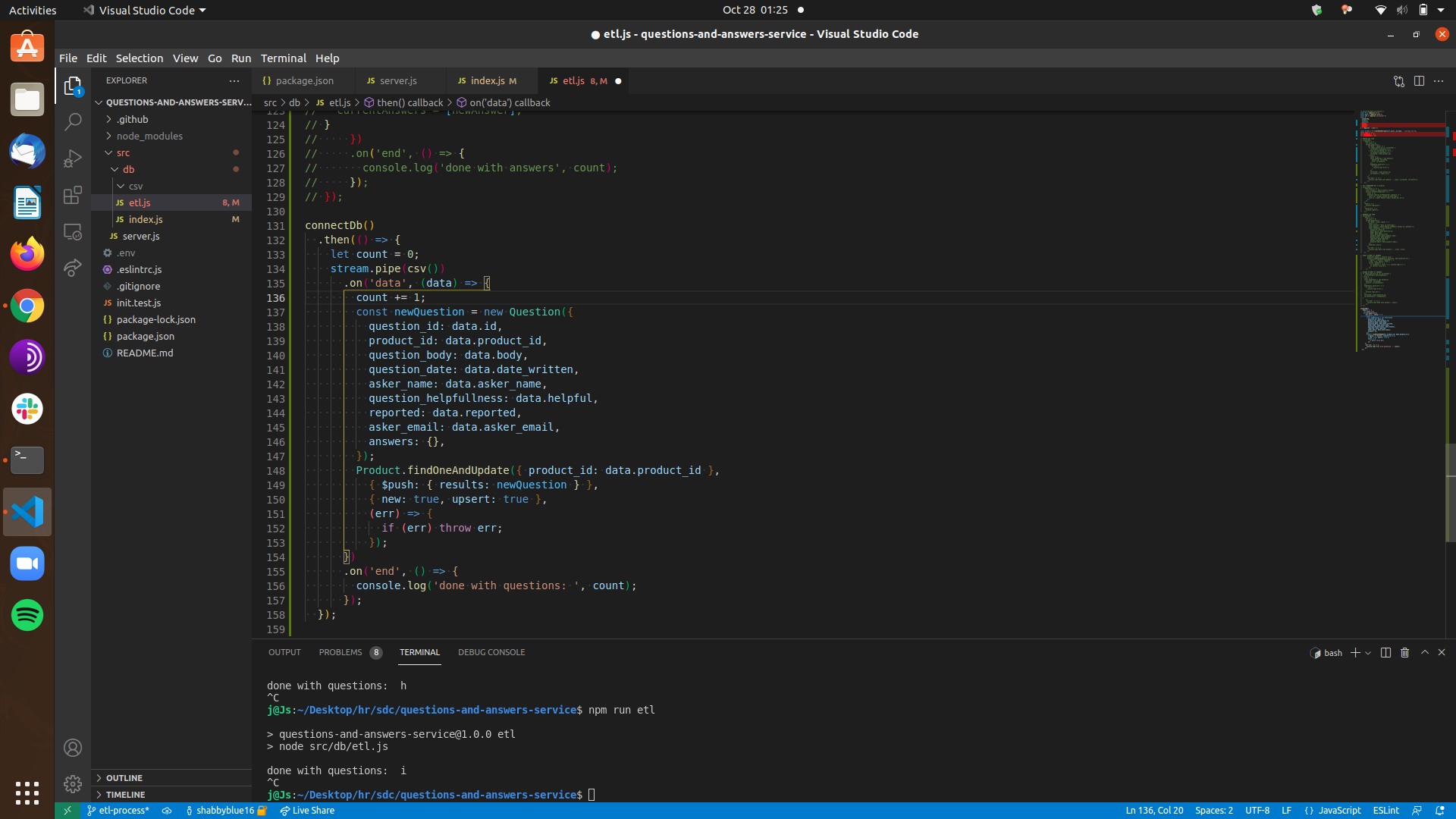The height and width of the screenshot is (819, 1456).
Task: Switch to DEBUG CONSOLE tab
Action: (491, 652)
